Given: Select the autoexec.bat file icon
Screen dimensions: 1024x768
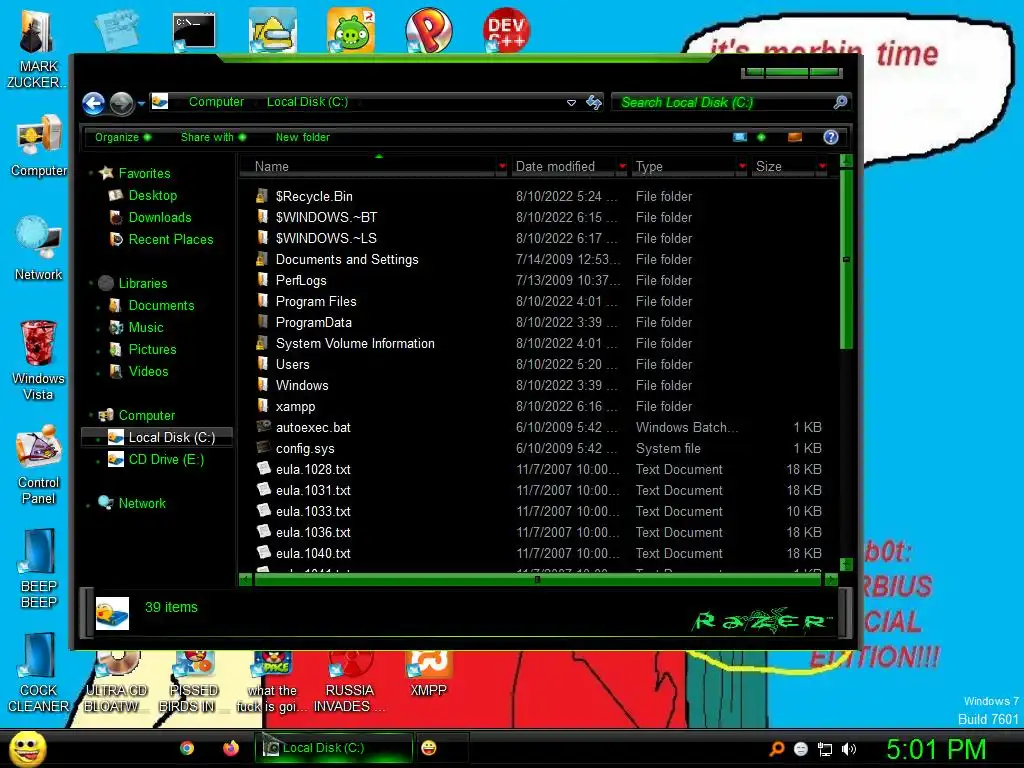Looking at the screenshot, I should tap(263, 427).
